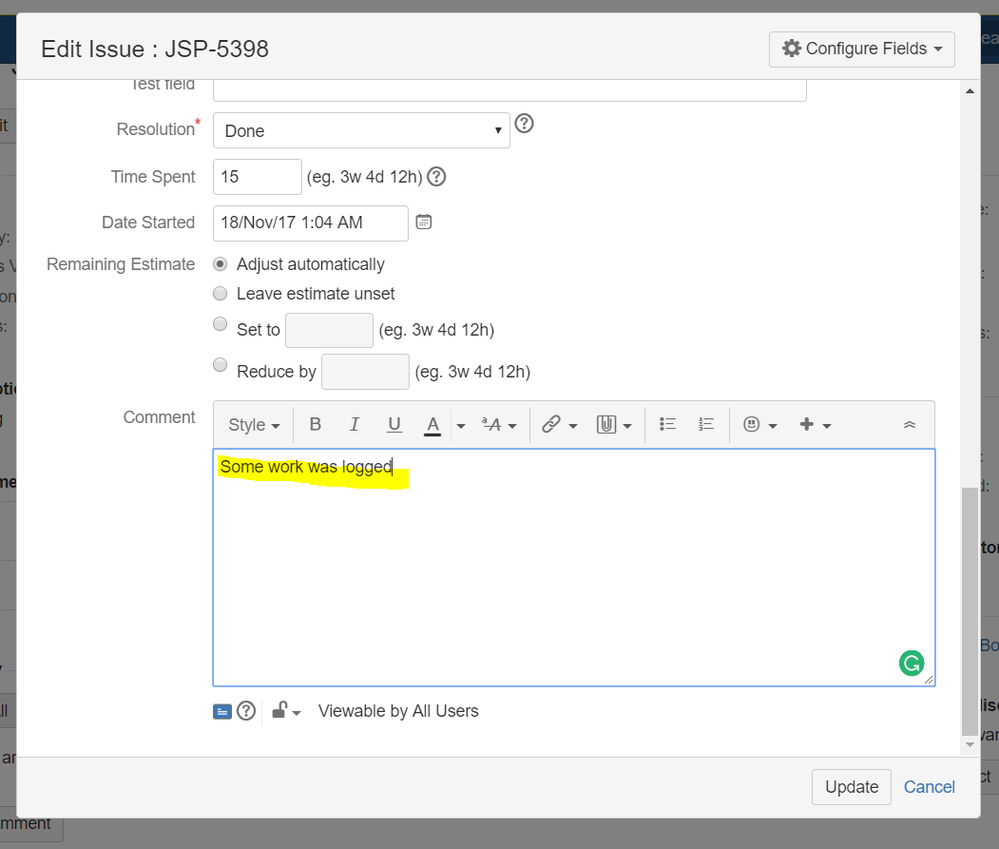Toggle visual/text editor mode icon

coord(222,711)
